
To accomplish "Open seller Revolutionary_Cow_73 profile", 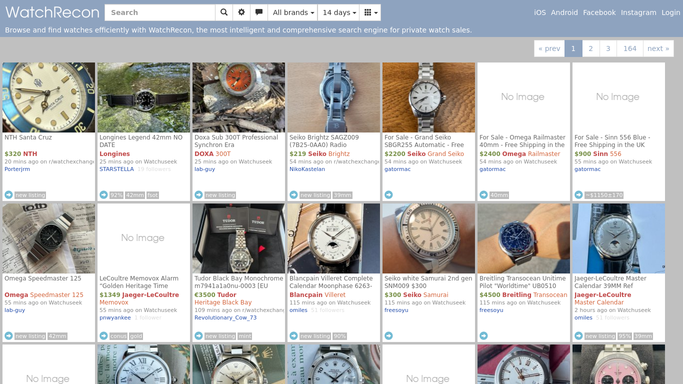I will [225, 317].
